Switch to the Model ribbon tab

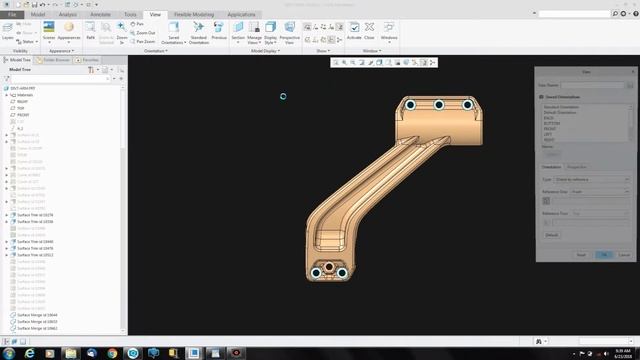(38, 14)
